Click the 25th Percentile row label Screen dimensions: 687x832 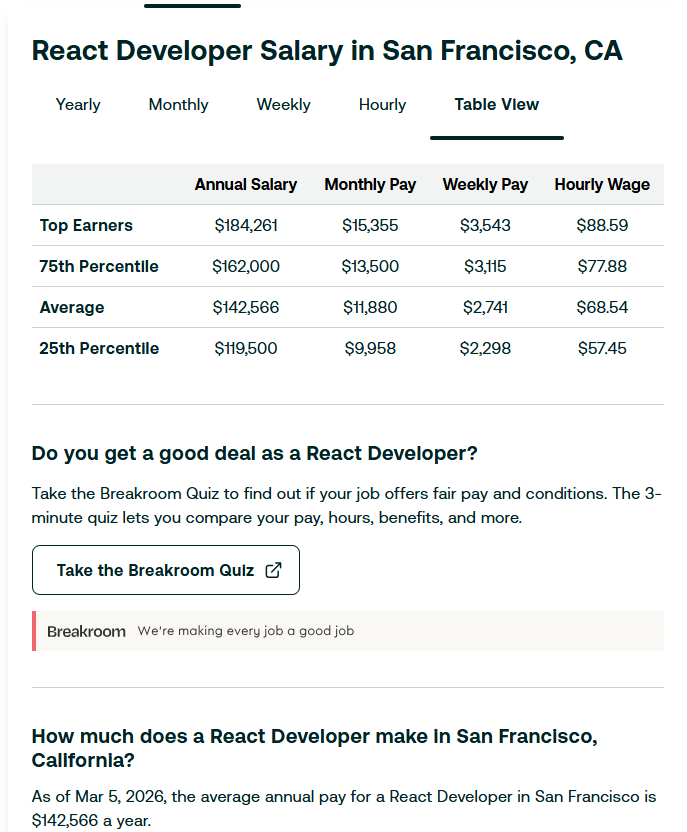point(97,348)
